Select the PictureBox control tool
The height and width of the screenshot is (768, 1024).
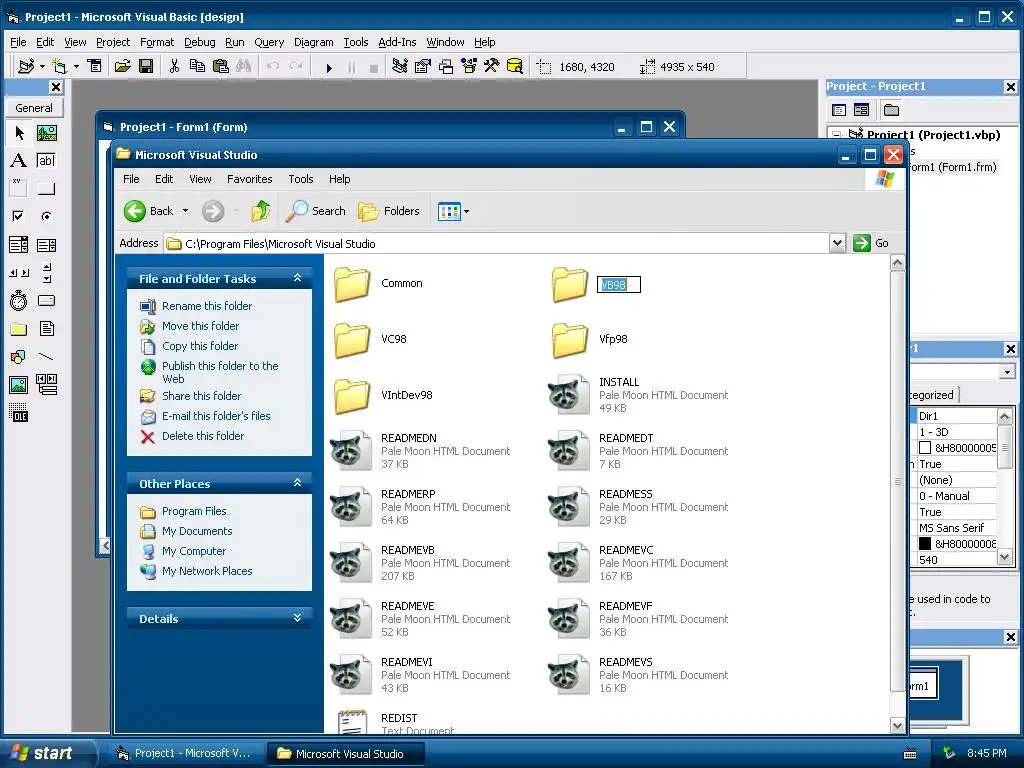(x=46, y=133)
